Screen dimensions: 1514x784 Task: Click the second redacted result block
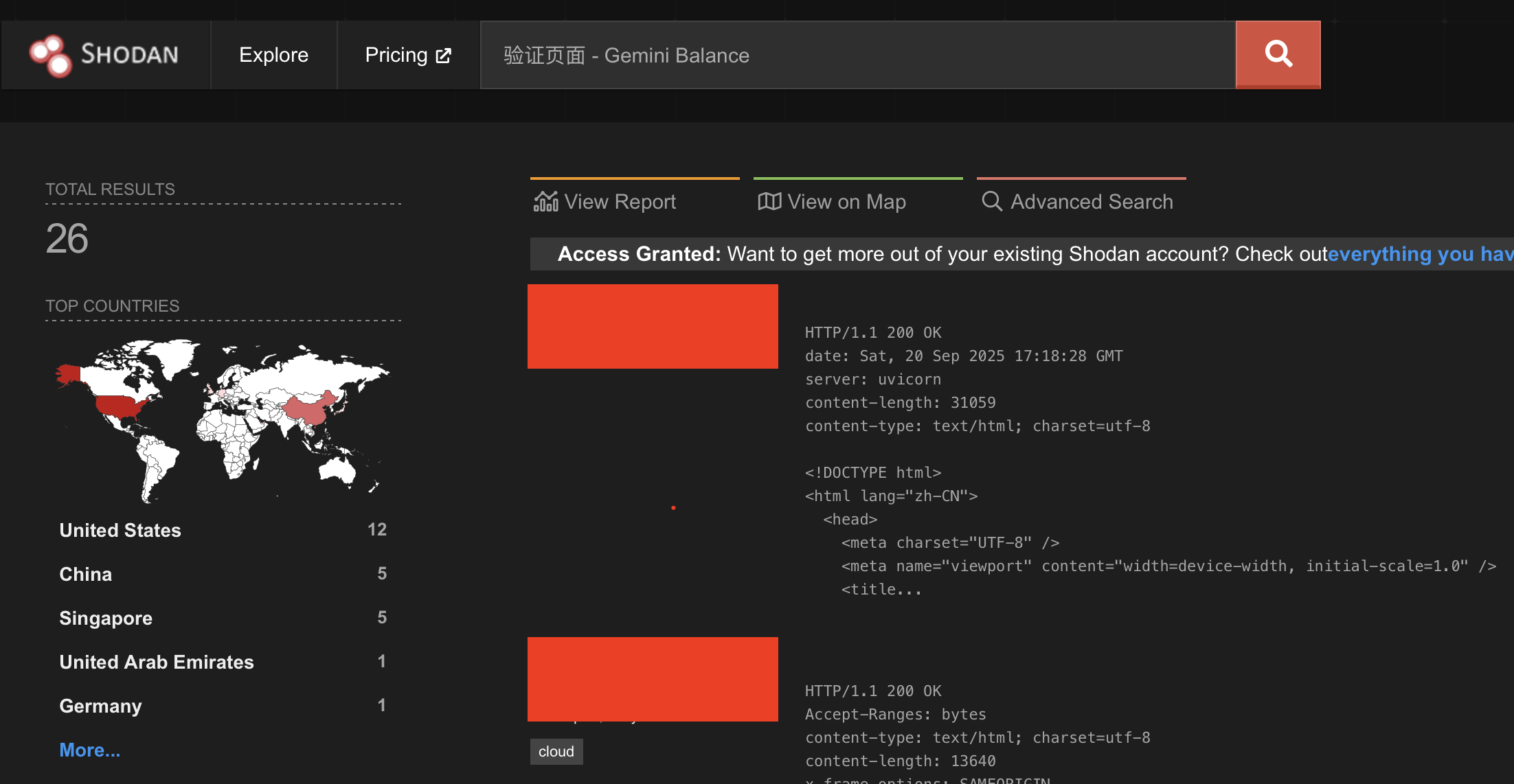click(653, 678)
